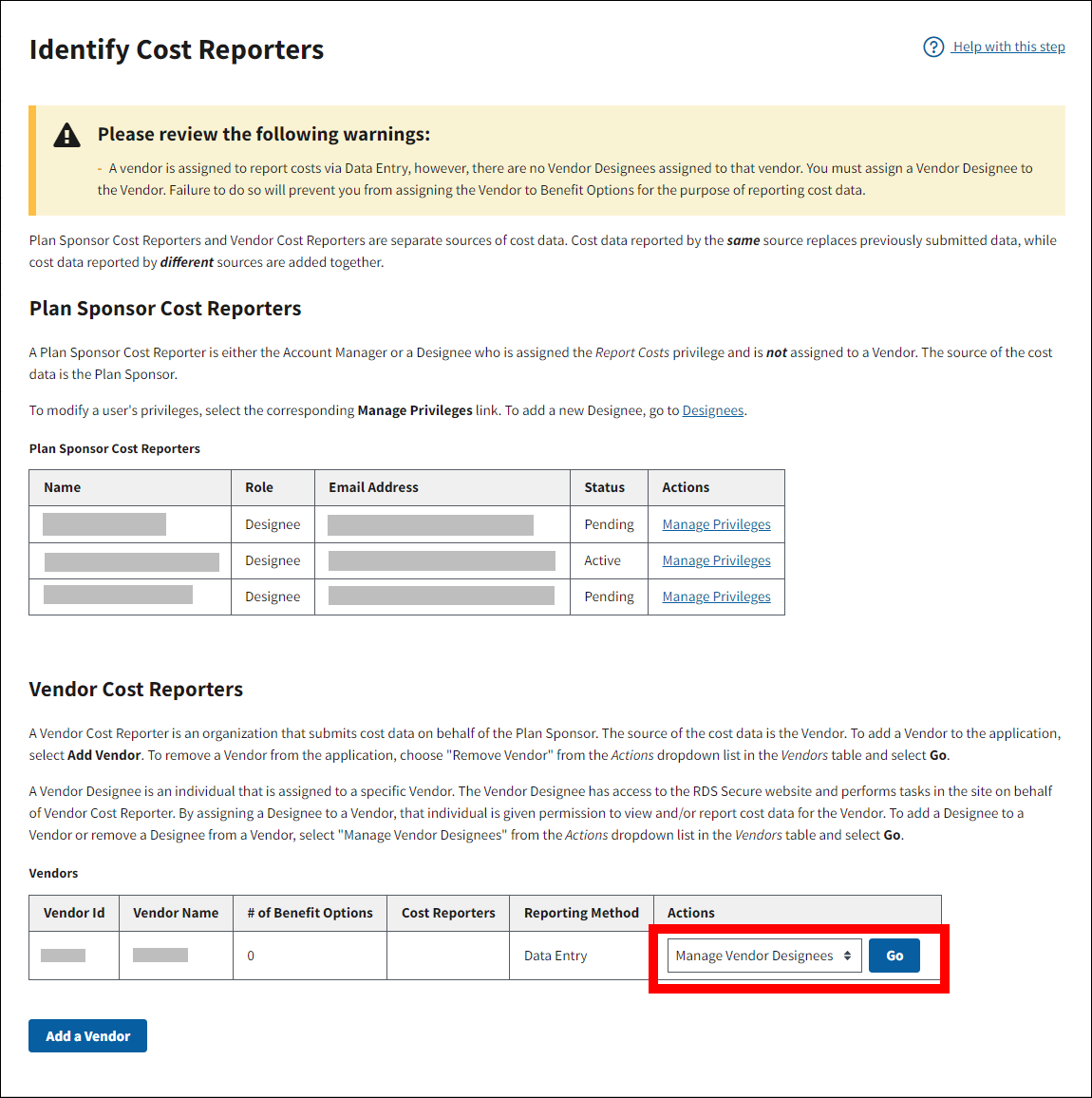This screenshot has width=1092, height=1098.
Task: Open the "Help with this step" link
Action: coord(1008,47)
